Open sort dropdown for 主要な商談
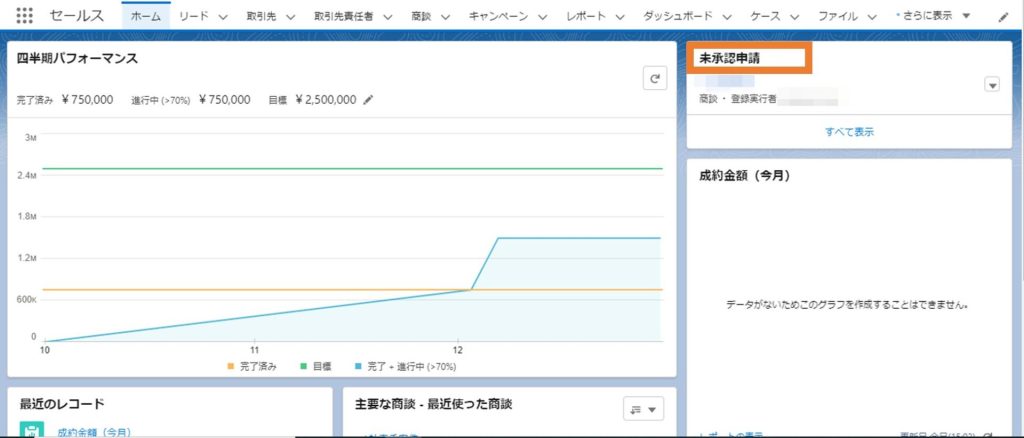Image resolution: width=1024 pixels, height=438 pixels. [x=643, y=409]
